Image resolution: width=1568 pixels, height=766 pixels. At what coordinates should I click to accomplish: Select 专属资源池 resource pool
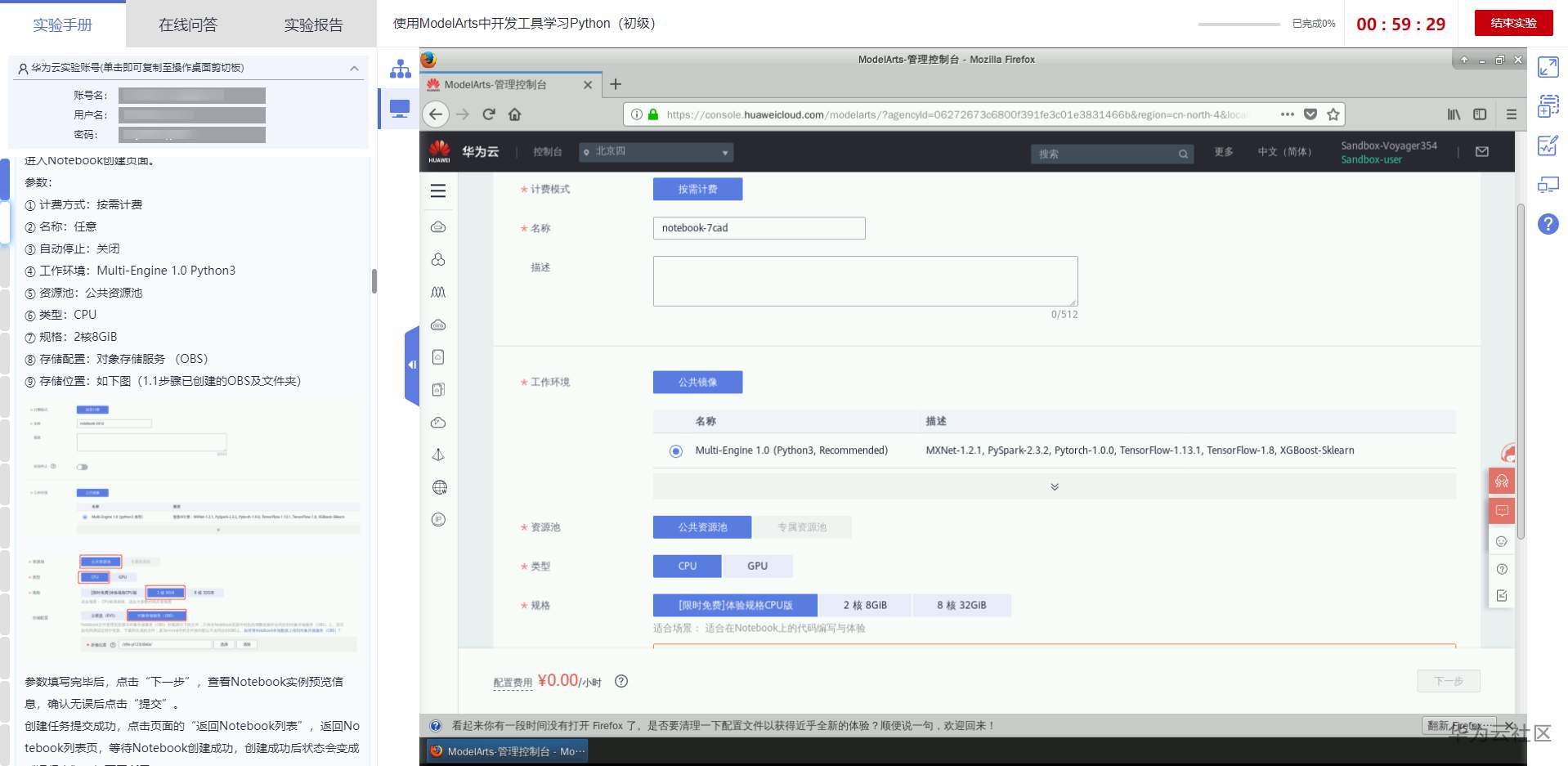802,527
